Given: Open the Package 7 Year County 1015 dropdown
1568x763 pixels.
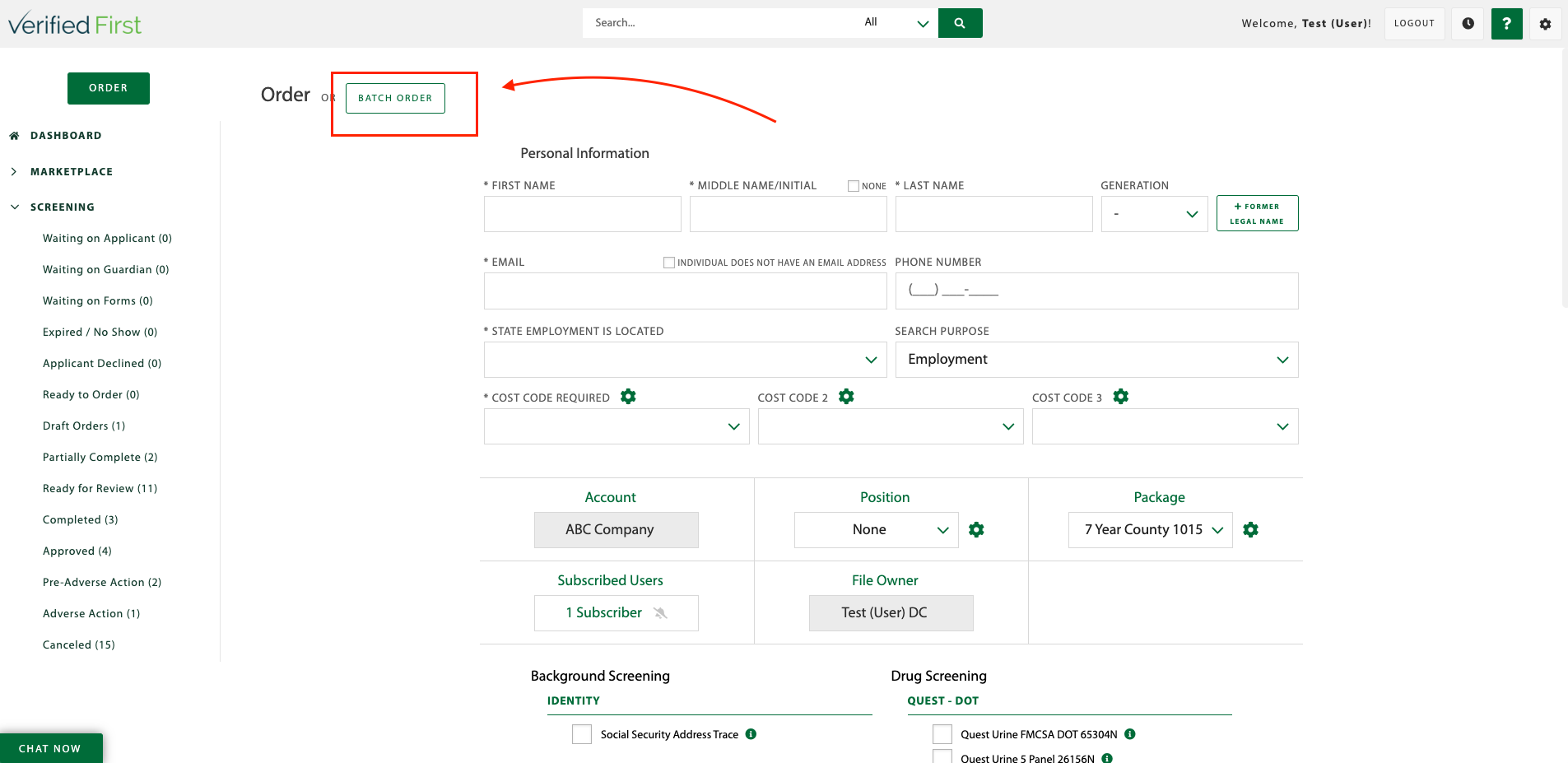Looking at the screenshot, I should pyautogui.click(x=1151, y=530).
